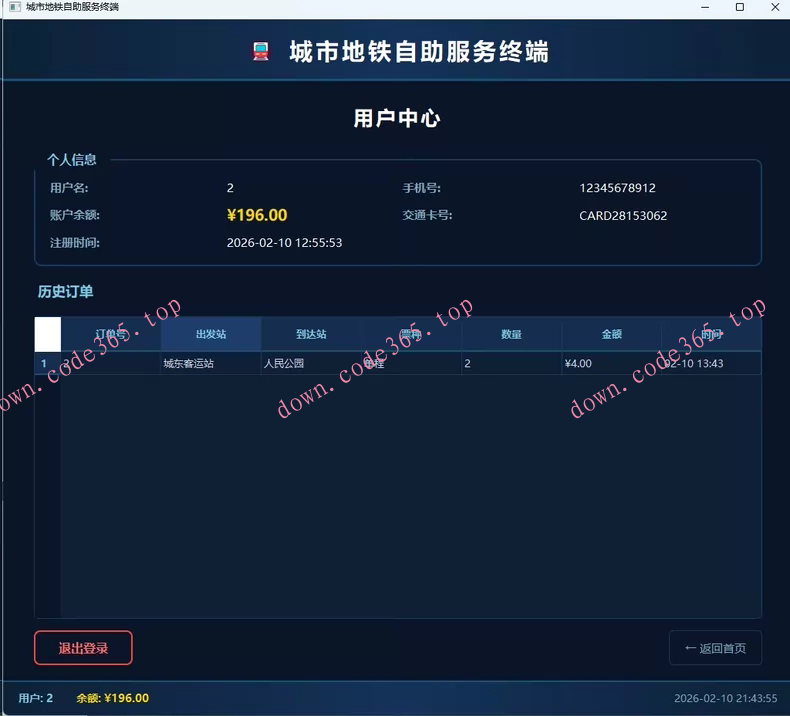The image size is (790, 716).
Task: Click the 数量 column header
Action: point(511,334)
